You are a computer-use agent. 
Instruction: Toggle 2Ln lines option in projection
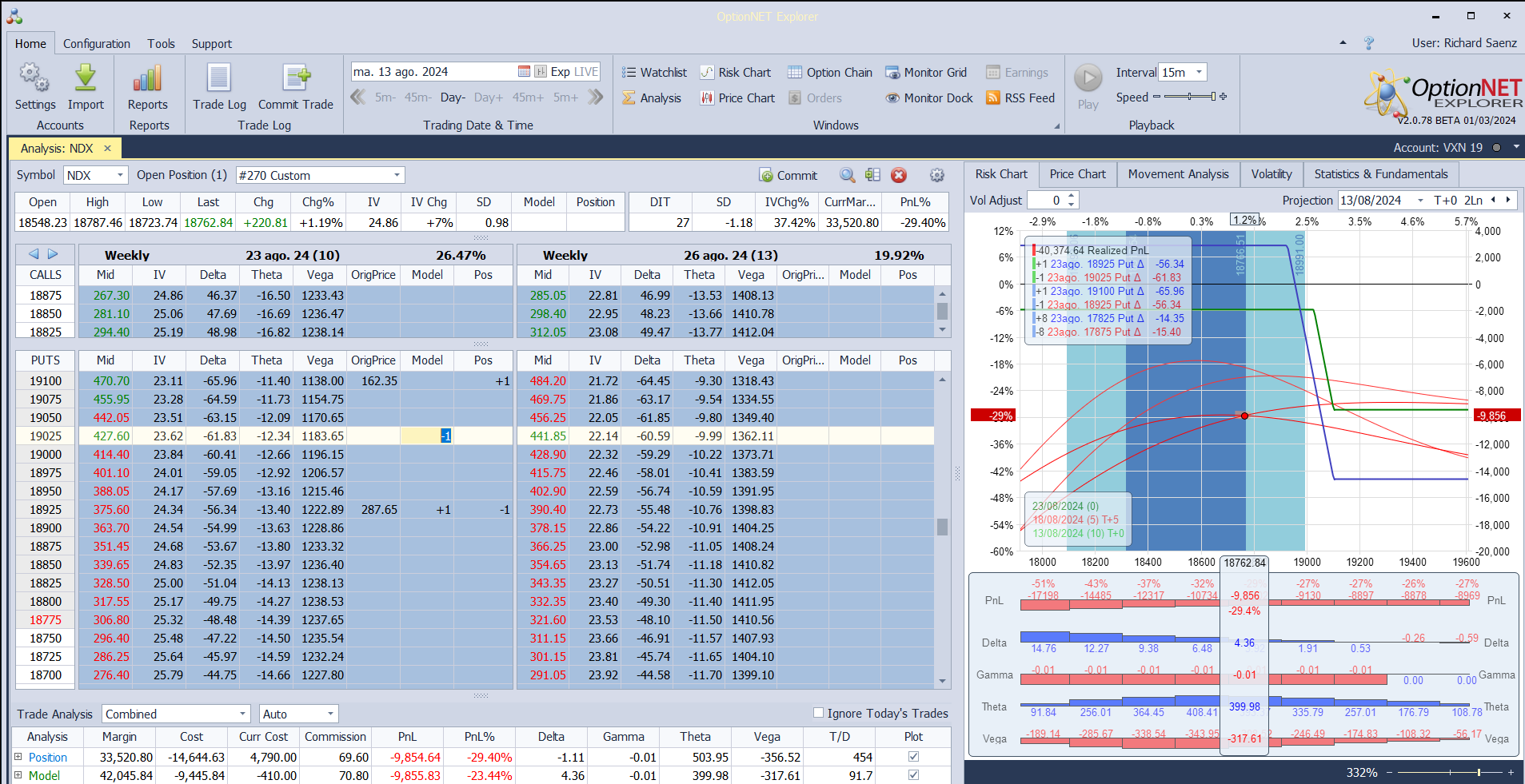point(1473,201)
